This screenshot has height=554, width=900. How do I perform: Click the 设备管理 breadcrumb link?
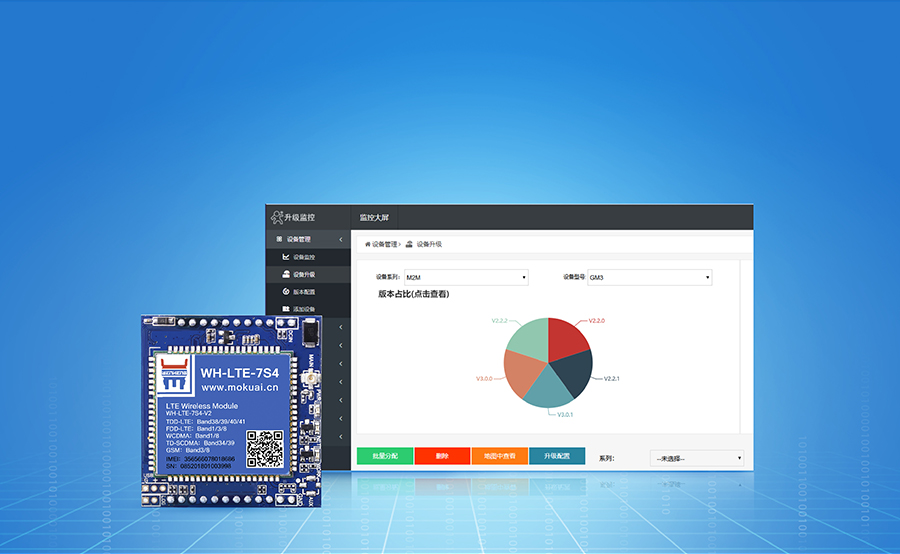pos(384,244)
